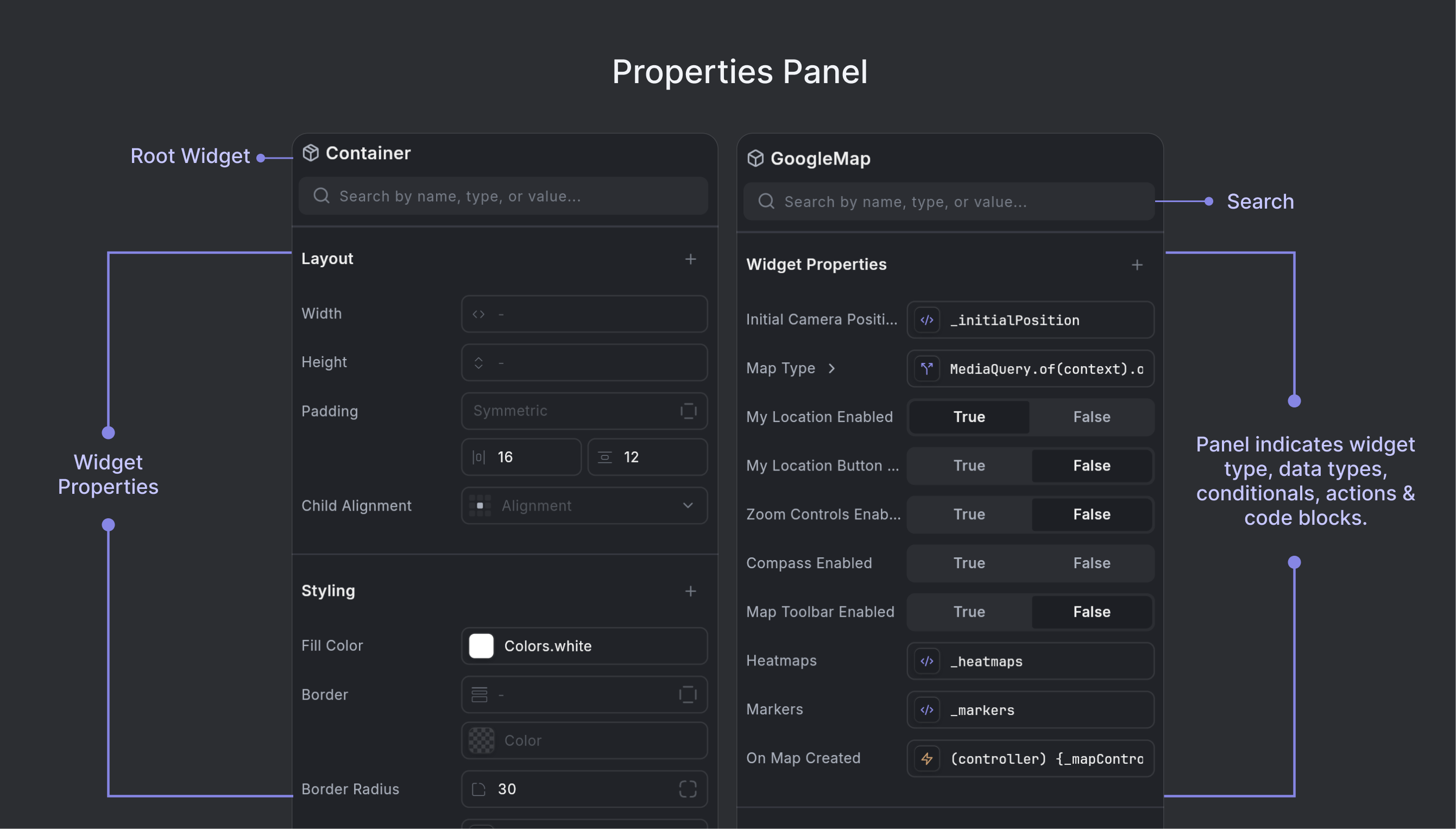Image resolution: width=1456 pixels, height=829 pixels.
Task: Open the action editor on On Map Created
Action: (x=927, y=758)
